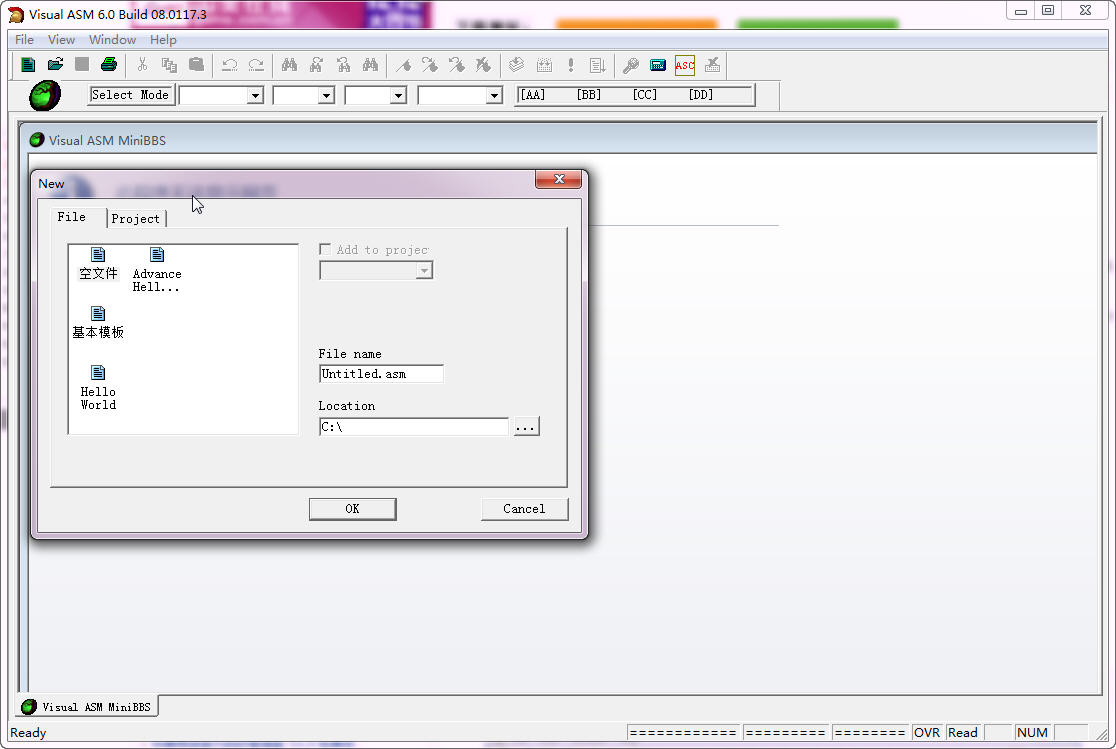The width and height of the screenshot is (1116, 749).
Task: Click the grid calendar toolbar icon
Action: tap(544, 65)
